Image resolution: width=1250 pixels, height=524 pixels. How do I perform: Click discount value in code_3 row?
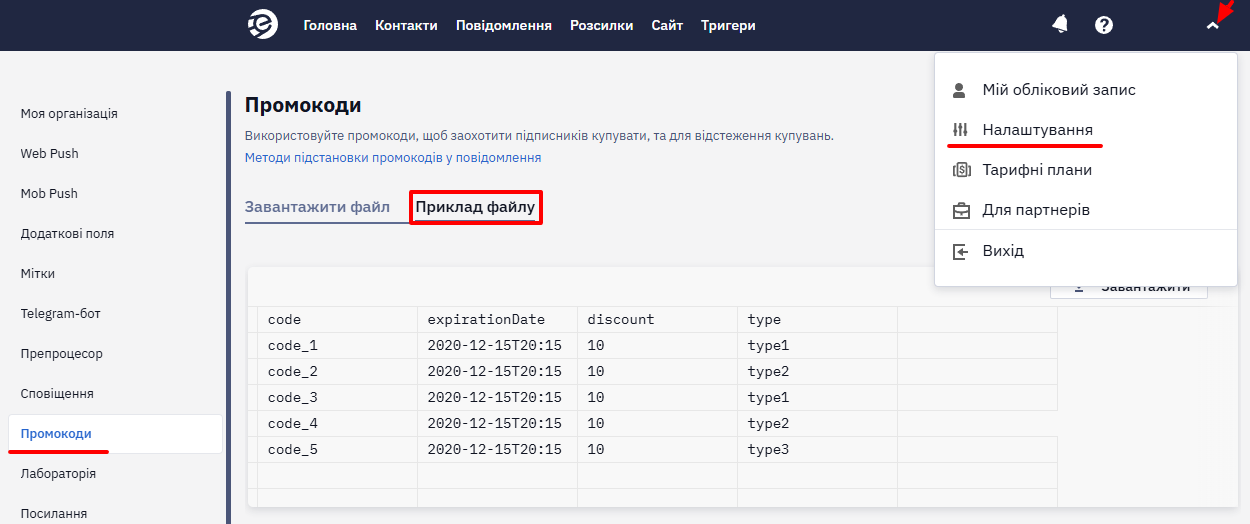coord(658,398)
